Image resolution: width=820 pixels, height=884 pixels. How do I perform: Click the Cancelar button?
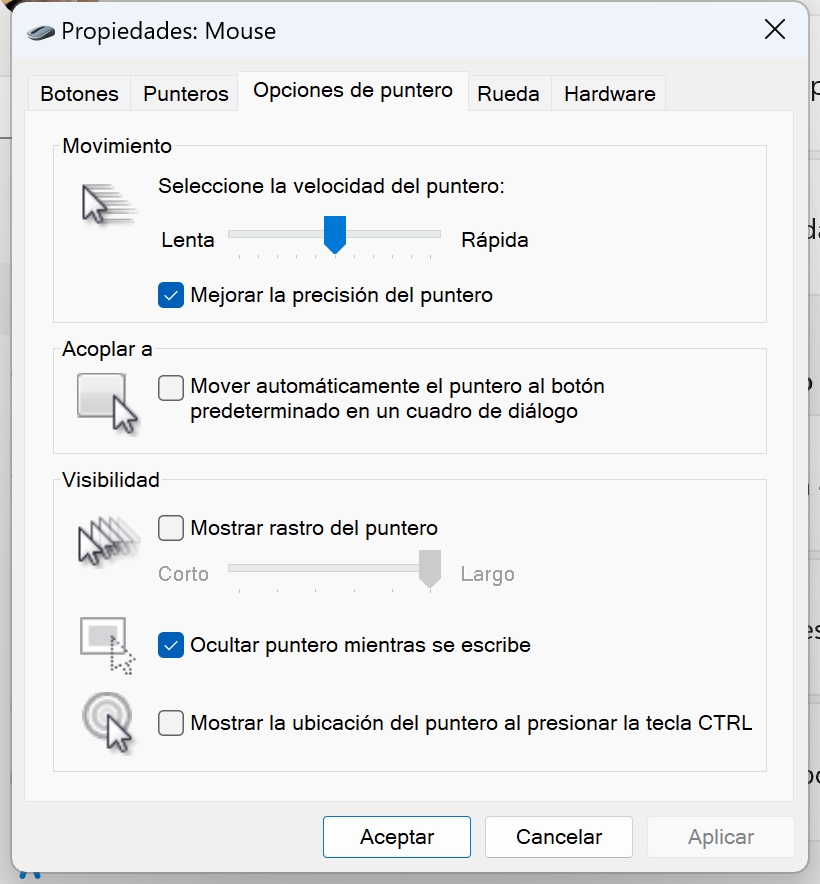(558, 837)
